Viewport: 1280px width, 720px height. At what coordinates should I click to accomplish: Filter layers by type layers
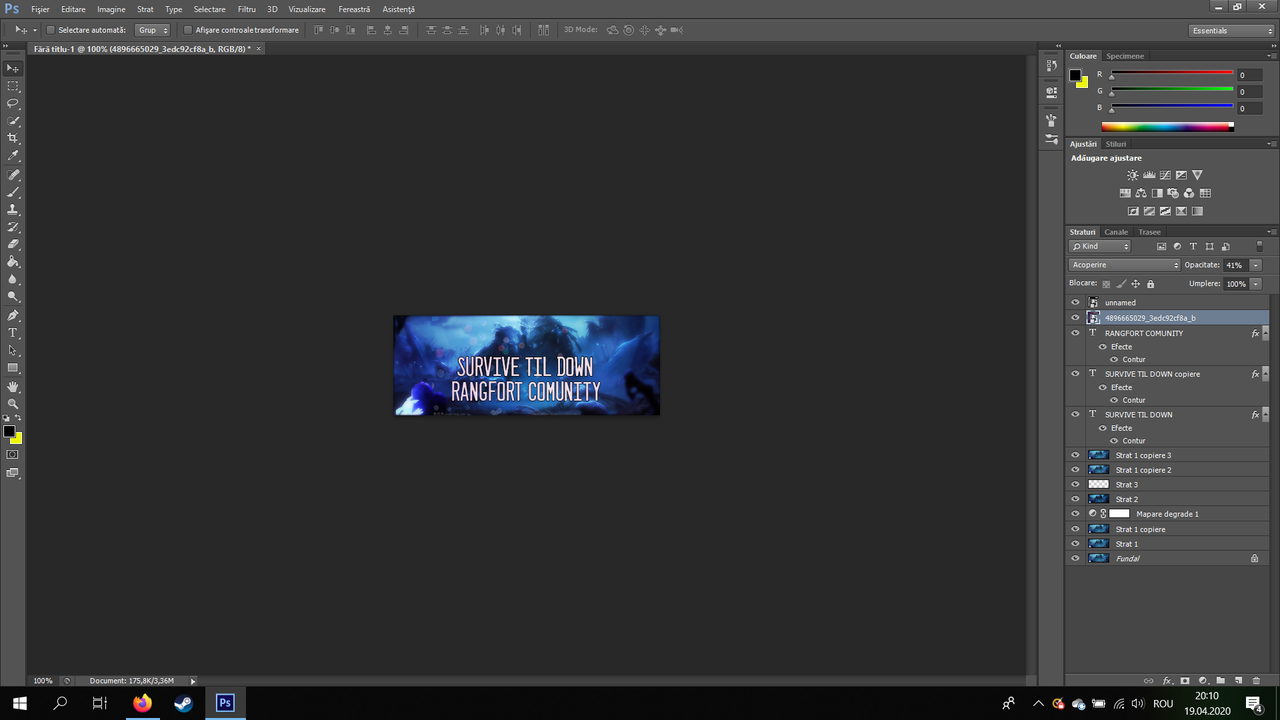[x=1193, y=246]
